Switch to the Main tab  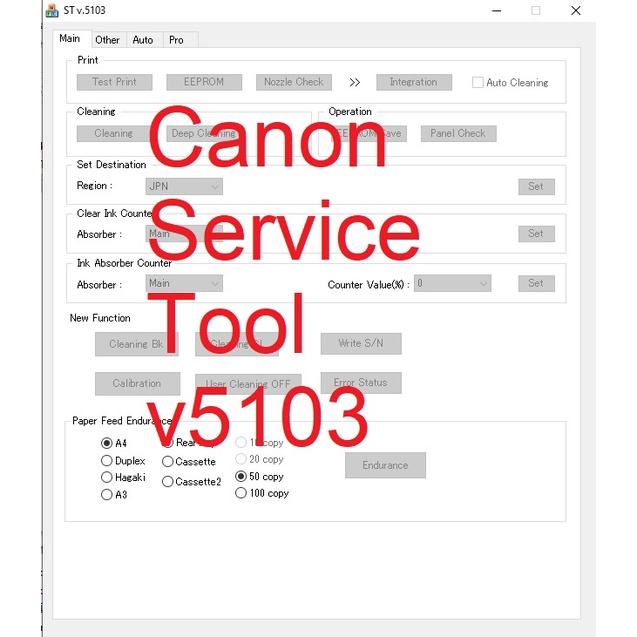[x=70, y=39]
